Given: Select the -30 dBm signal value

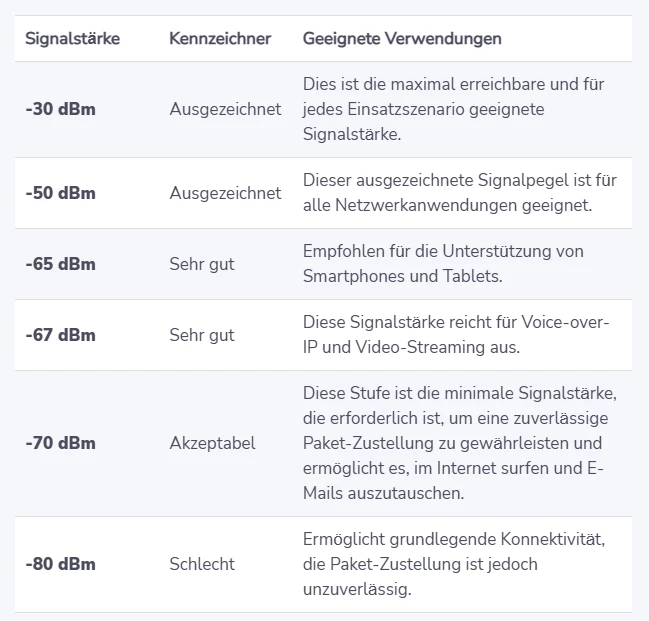Looking at the screenshot, I should tap(60, 109).
